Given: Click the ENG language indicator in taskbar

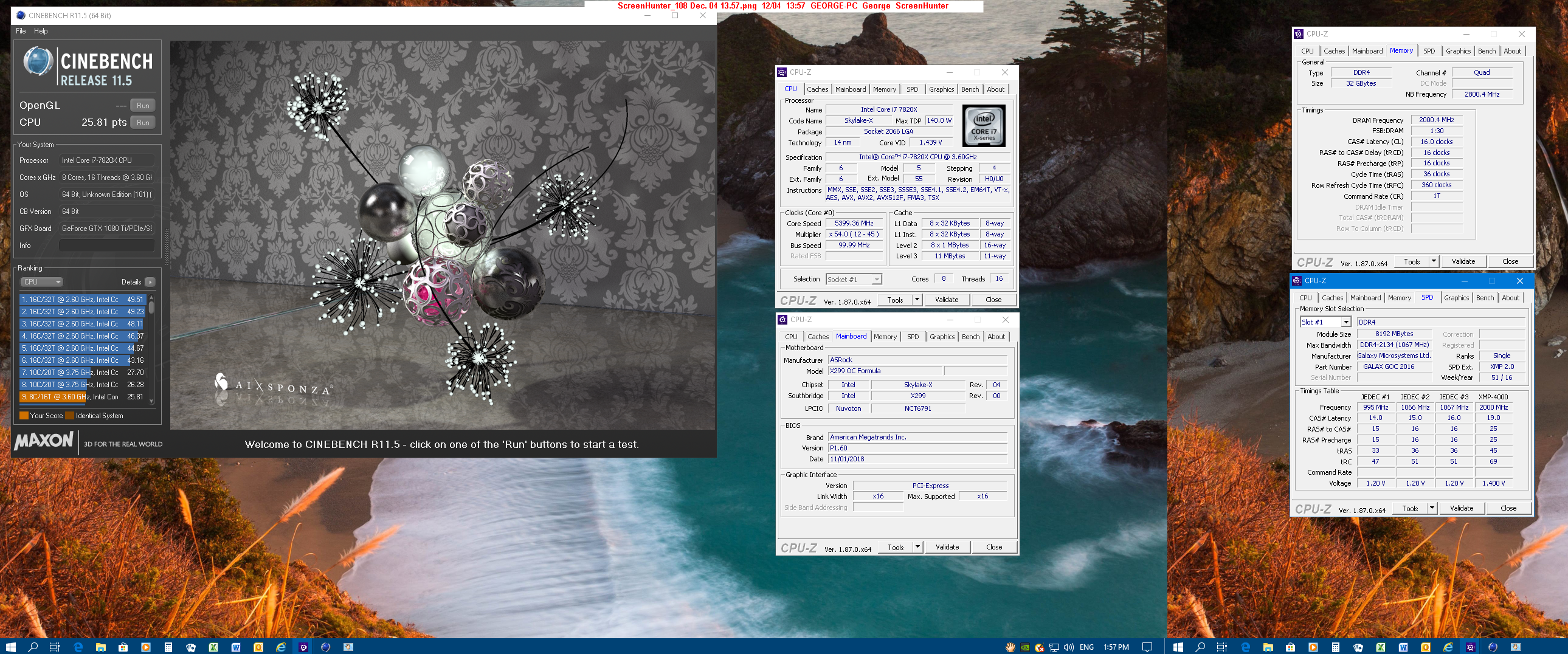Looking at the screenshot, I should tap(1086, 647).
